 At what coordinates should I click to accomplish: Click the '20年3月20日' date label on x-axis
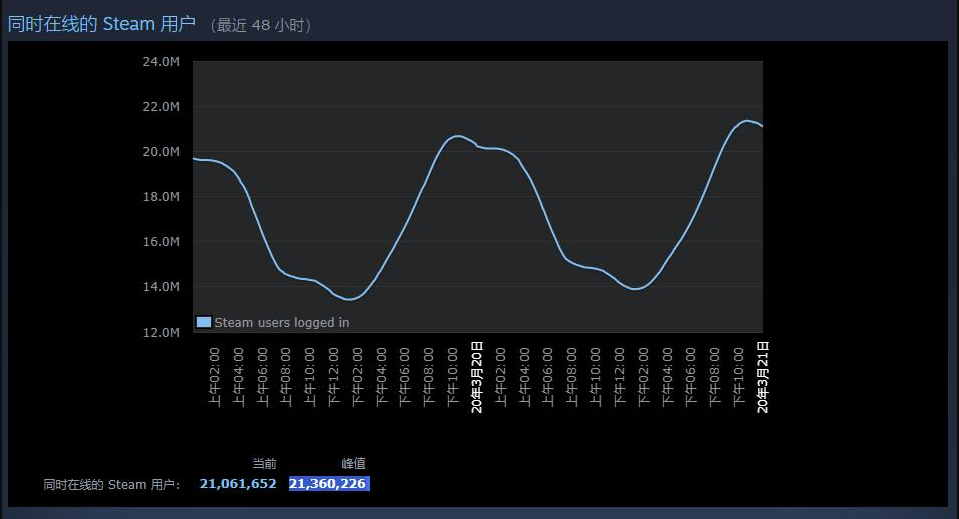(x=477, y=377)
